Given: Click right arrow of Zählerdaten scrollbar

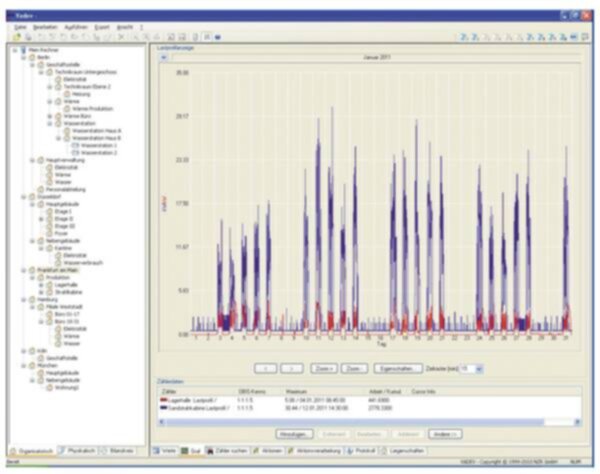Looking at the screenshot, I should (577, 422).
